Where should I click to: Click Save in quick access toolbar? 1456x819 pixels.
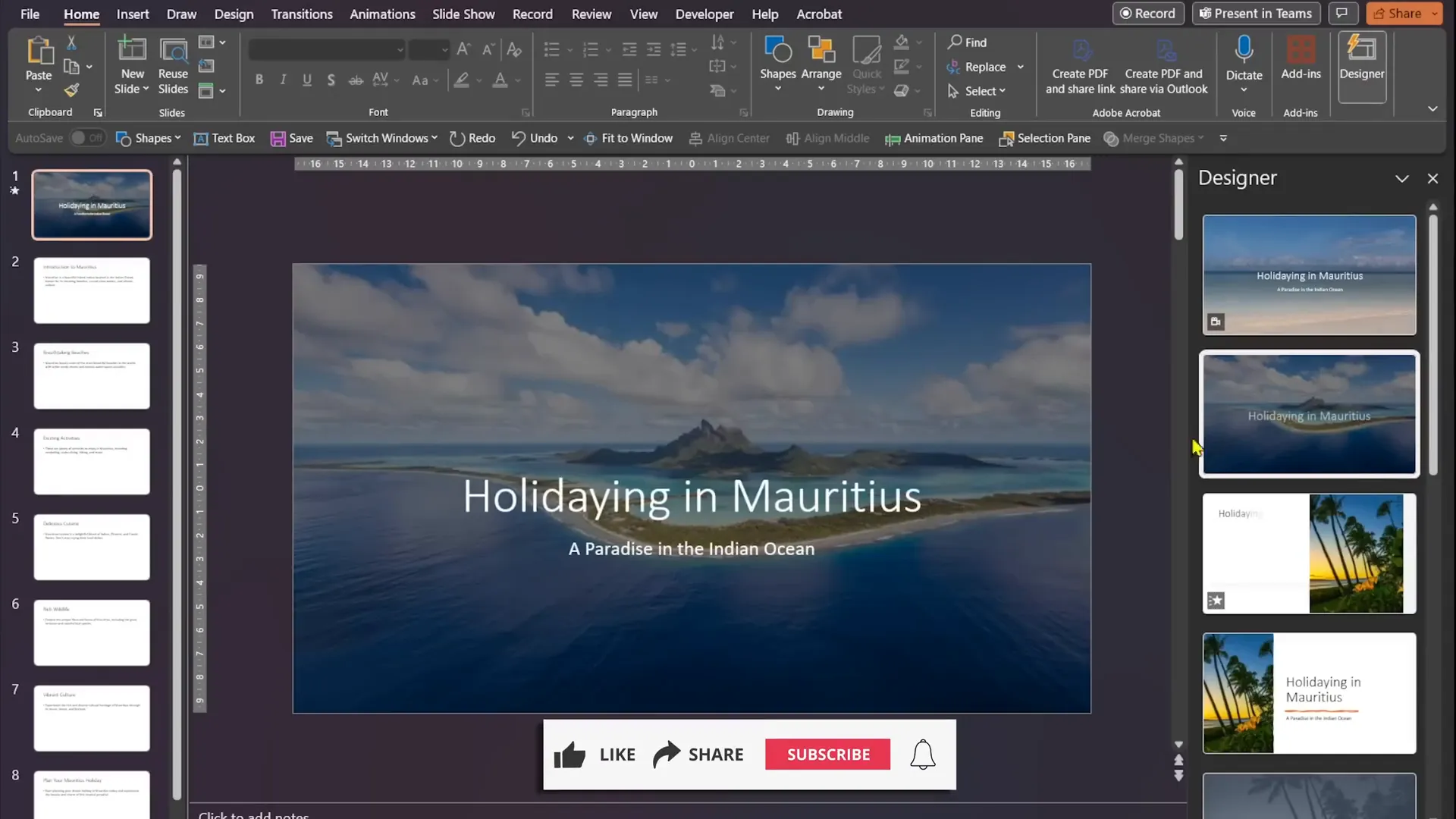point(292,138)
